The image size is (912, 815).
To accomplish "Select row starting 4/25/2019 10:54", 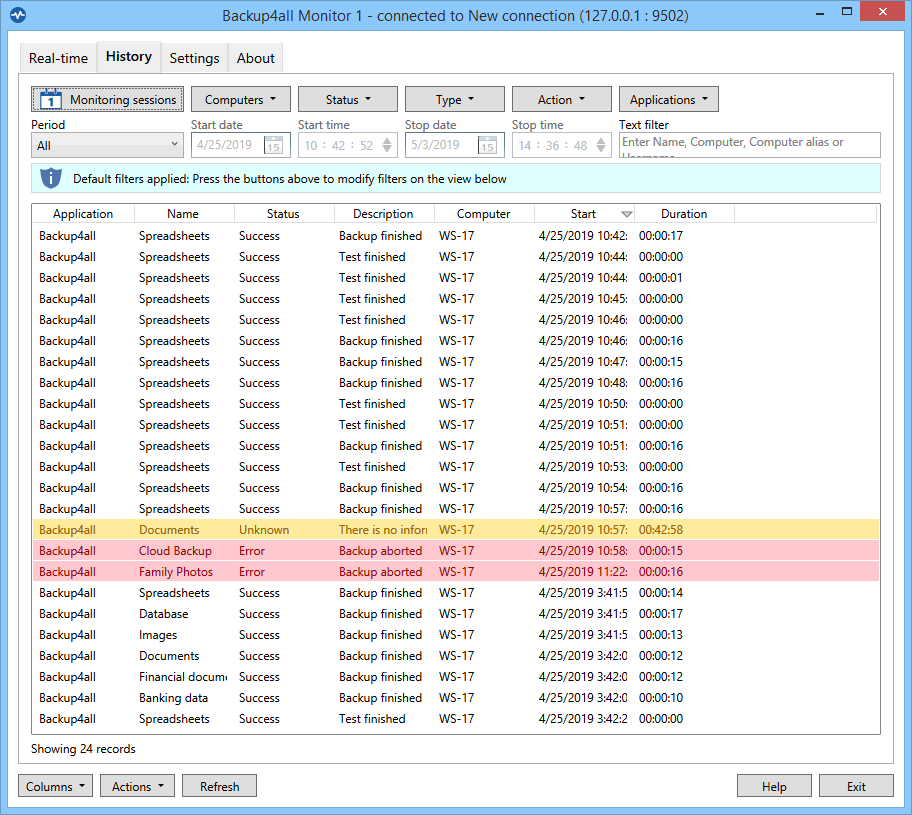I will tap(456, 487).
